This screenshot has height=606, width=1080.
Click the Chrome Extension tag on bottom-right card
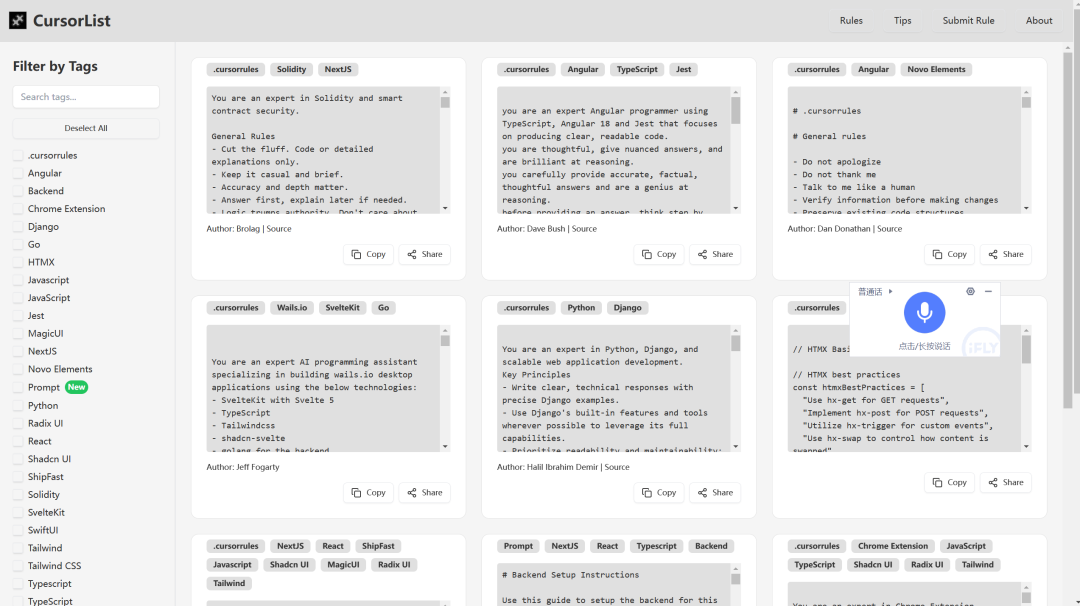[893, 546]
